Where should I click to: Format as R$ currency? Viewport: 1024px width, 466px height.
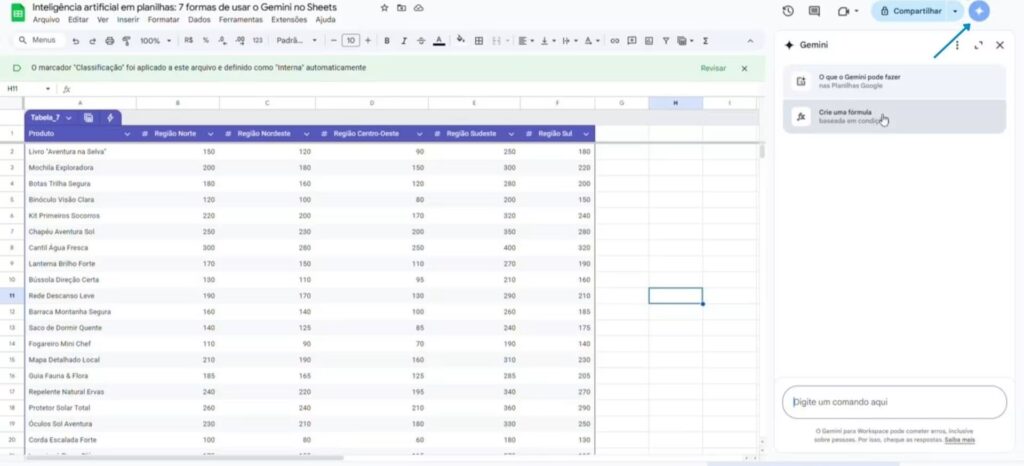pyautogui.click(x=189, y=40)
